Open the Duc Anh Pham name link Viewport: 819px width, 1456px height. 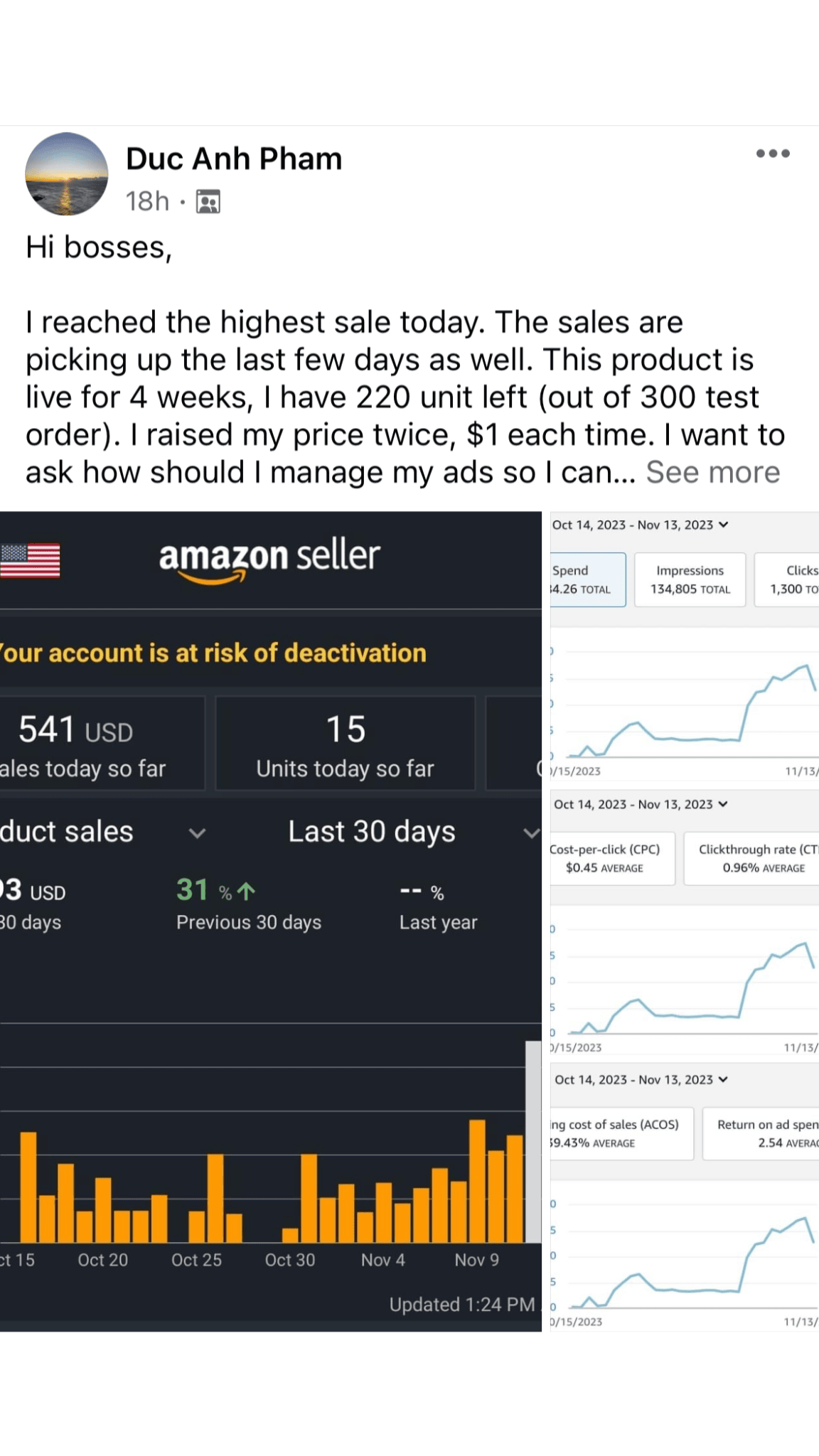tap(234, 159)
